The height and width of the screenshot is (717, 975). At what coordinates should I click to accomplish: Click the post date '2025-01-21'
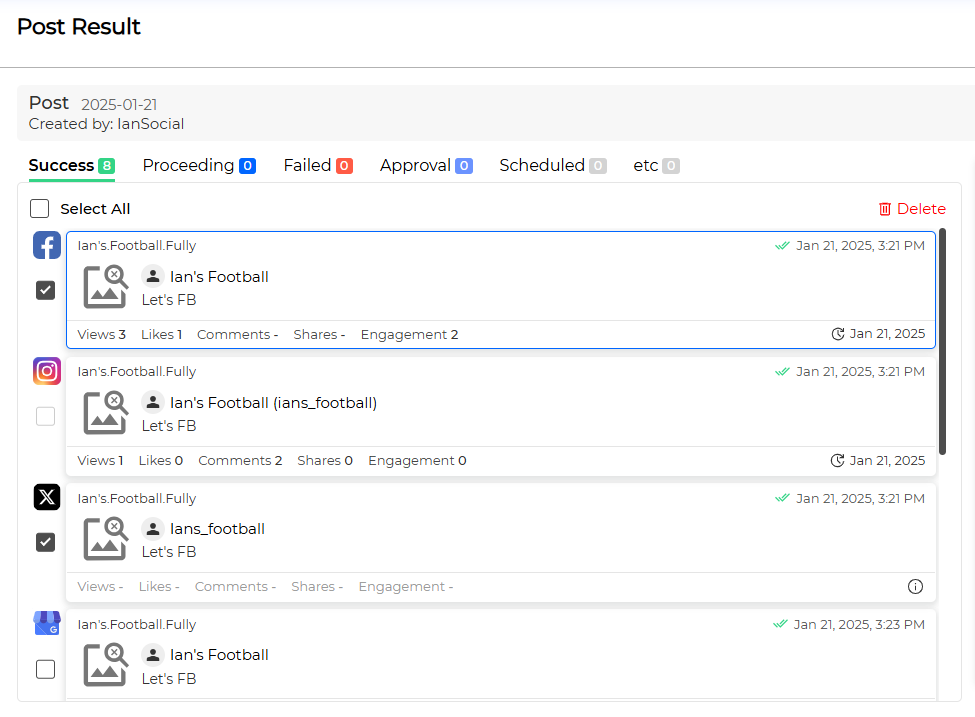[x=119, y=104]
